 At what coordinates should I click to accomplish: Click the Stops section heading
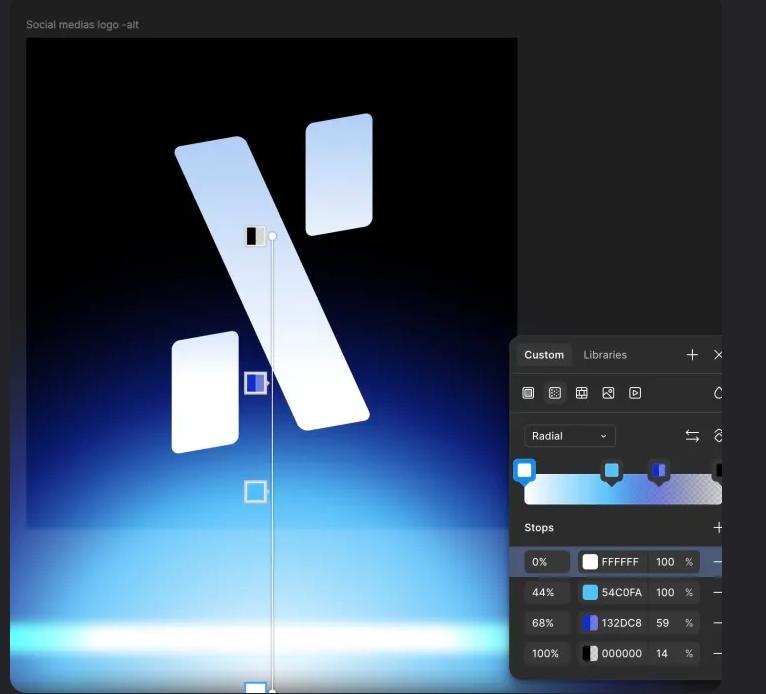(539, 527)
